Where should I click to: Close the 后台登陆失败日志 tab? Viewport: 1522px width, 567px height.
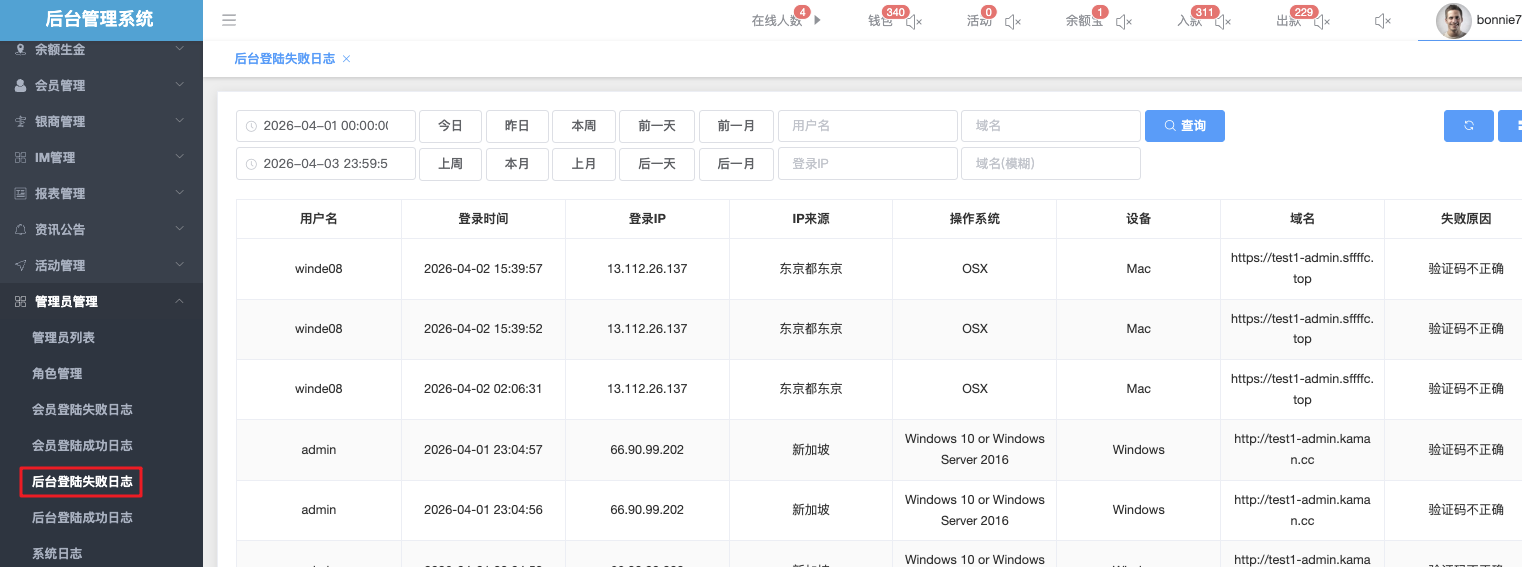coord(346,59)
